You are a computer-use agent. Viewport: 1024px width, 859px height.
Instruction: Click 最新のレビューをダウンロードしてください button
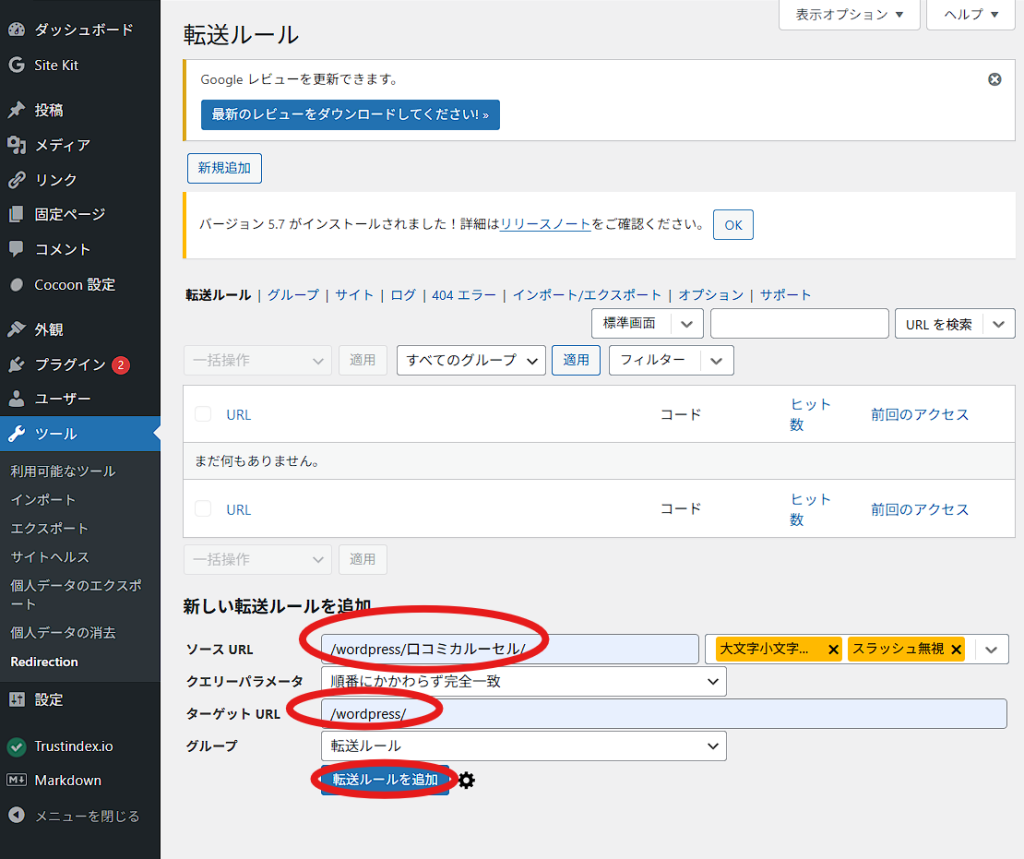point(350,114)
